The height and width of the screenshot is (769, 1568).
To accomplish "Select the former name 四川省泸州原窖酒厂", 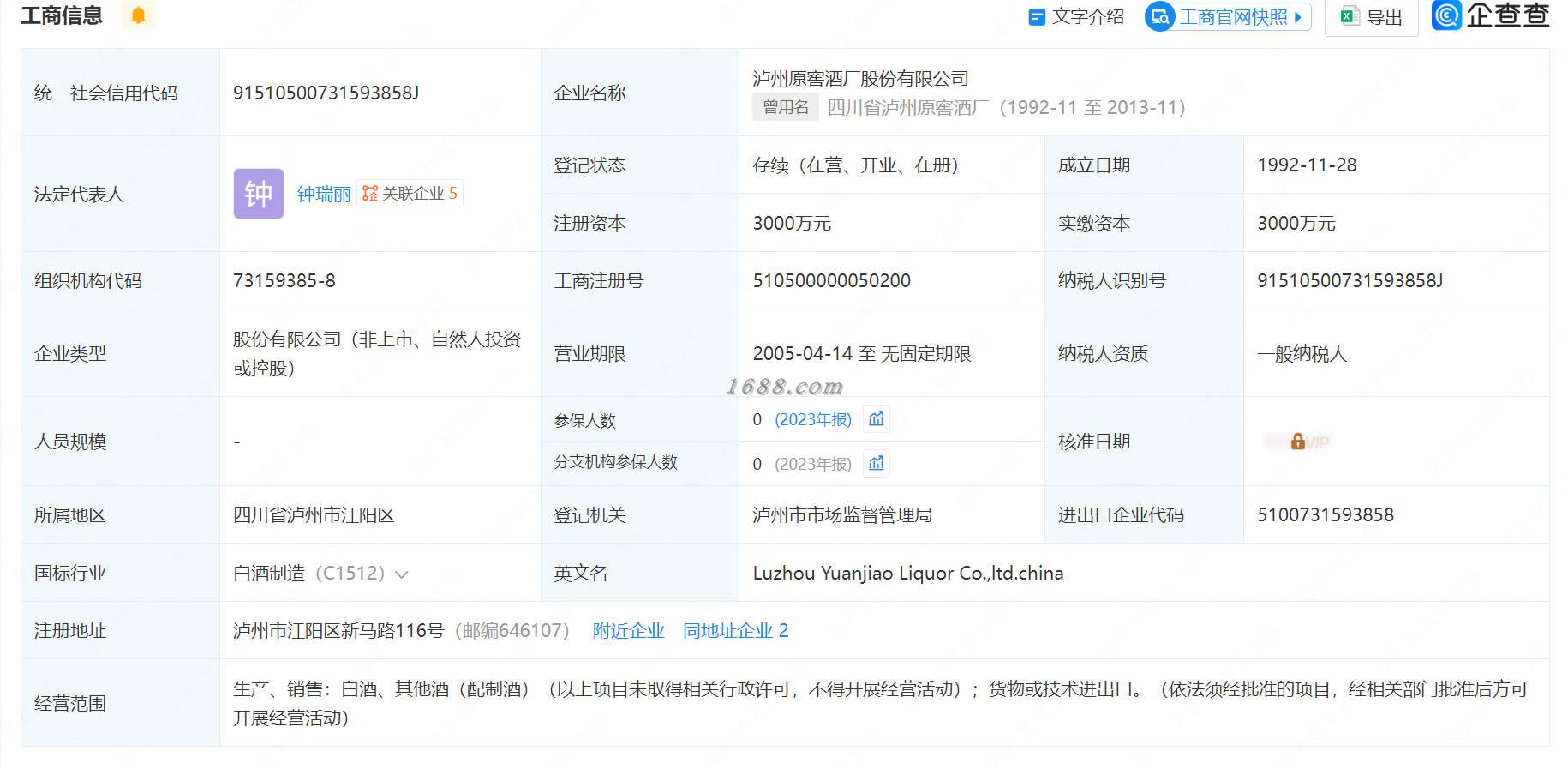I will tap(907, 107).
